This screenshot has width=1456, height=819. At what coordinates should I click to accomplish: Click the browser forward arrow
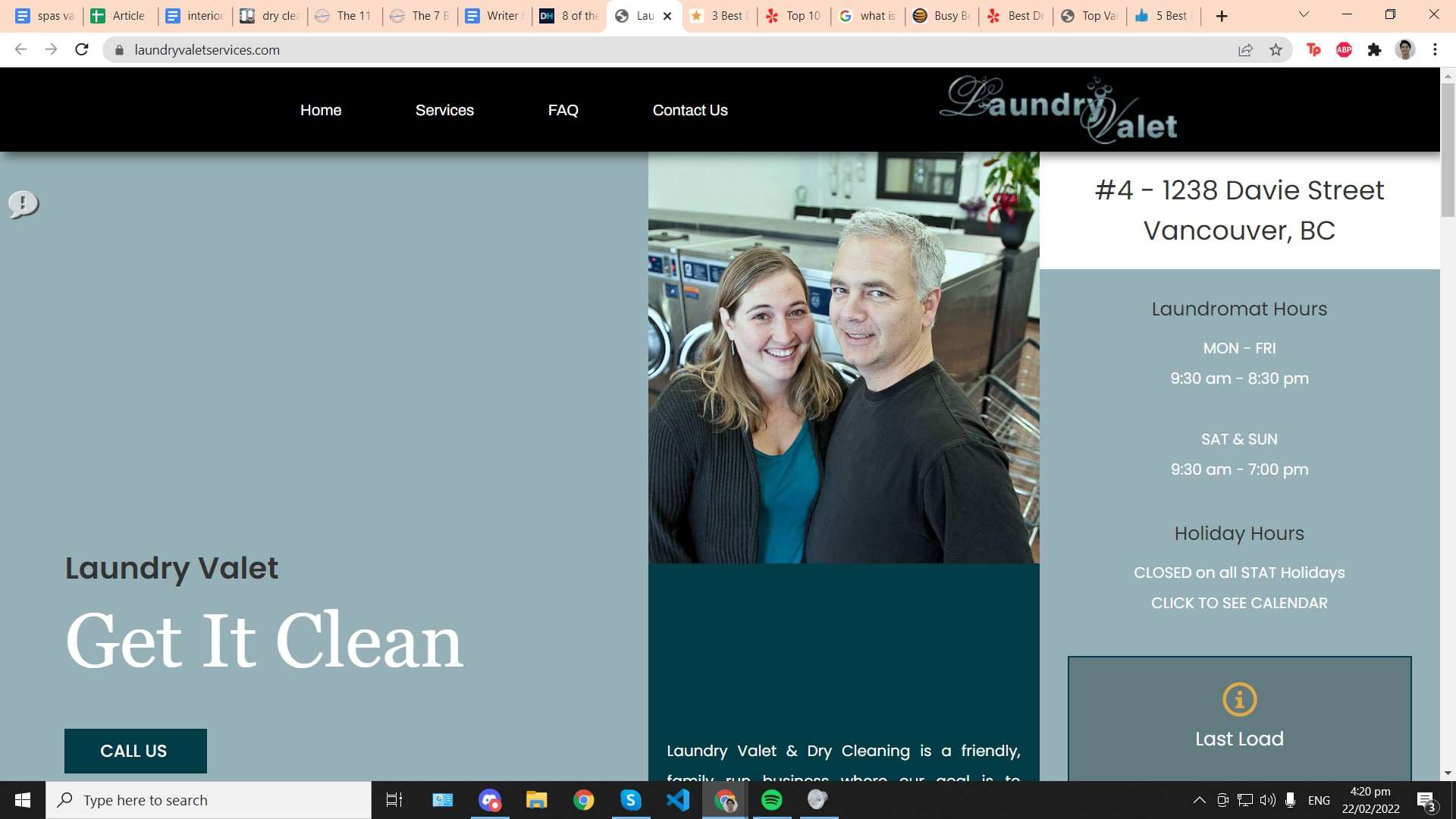[x=51, y=49]
